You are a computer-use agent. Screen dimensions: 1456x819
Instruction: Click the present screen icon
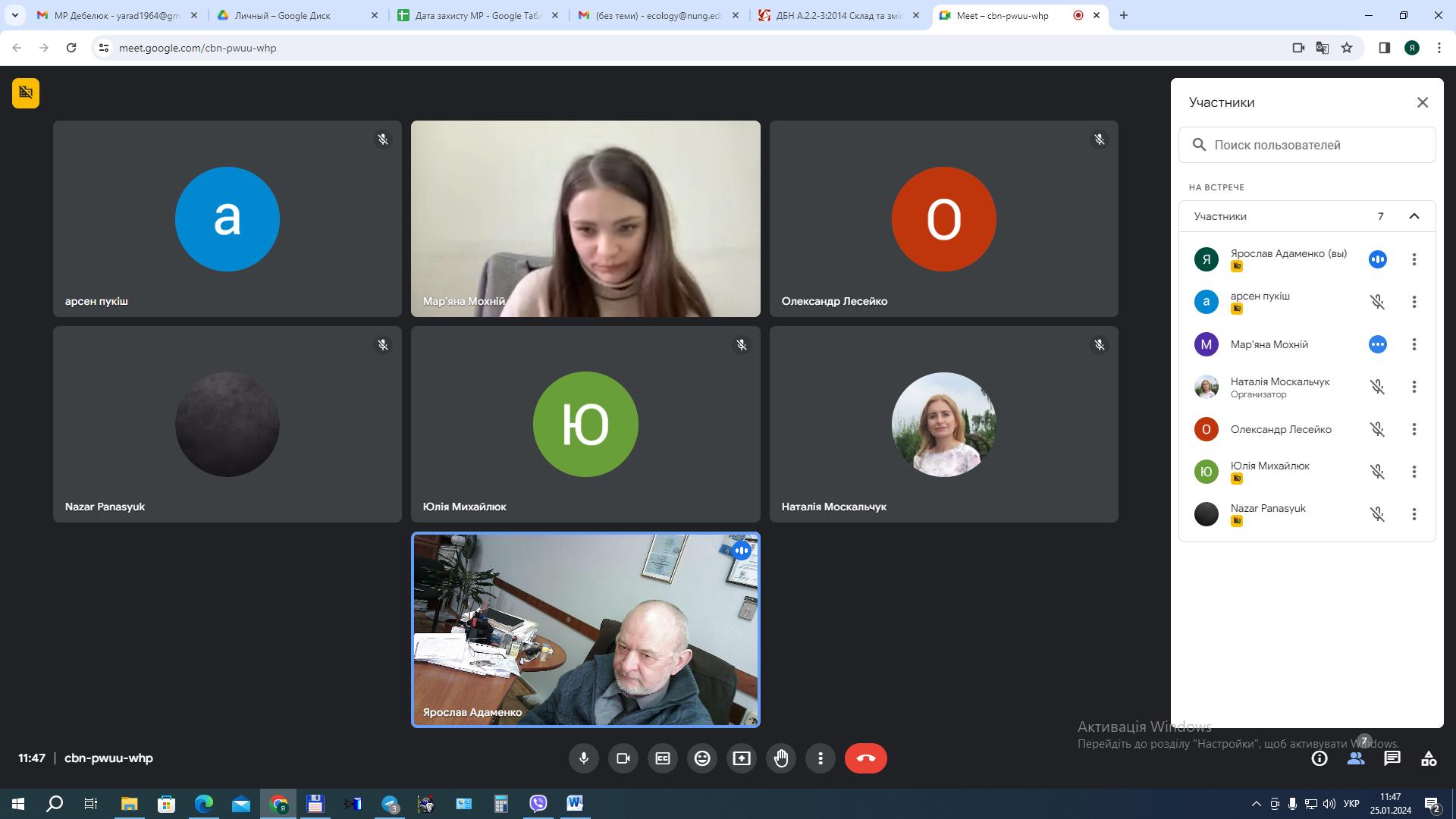pyautogui.click(x=742, y=758)
